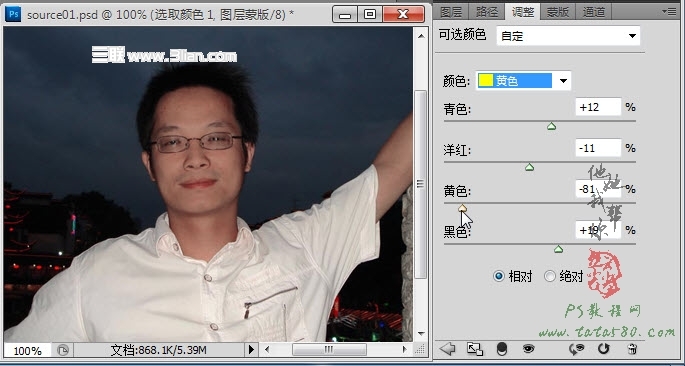This screenshot has width=685, height=366.
Task: Click the 黄色 value field -81
Action: click(598, 189)
